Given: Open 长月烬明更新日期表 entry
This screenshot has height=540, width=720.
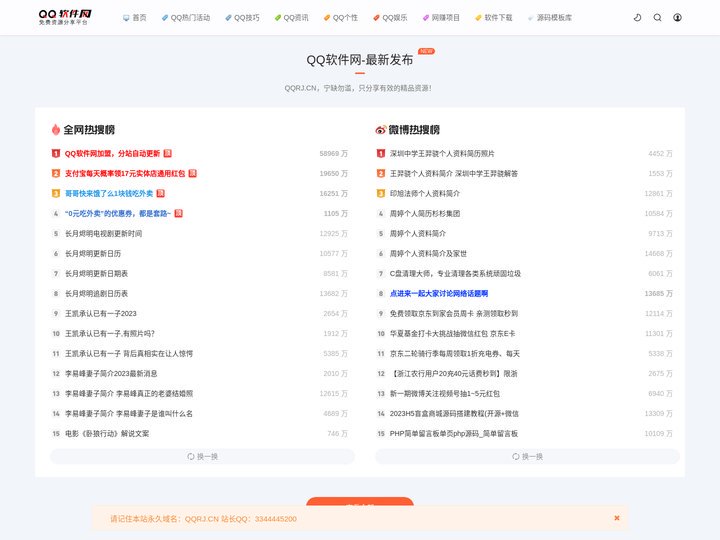Looking at the screenshot, I should pyautogui.click(x=96, y=273).
